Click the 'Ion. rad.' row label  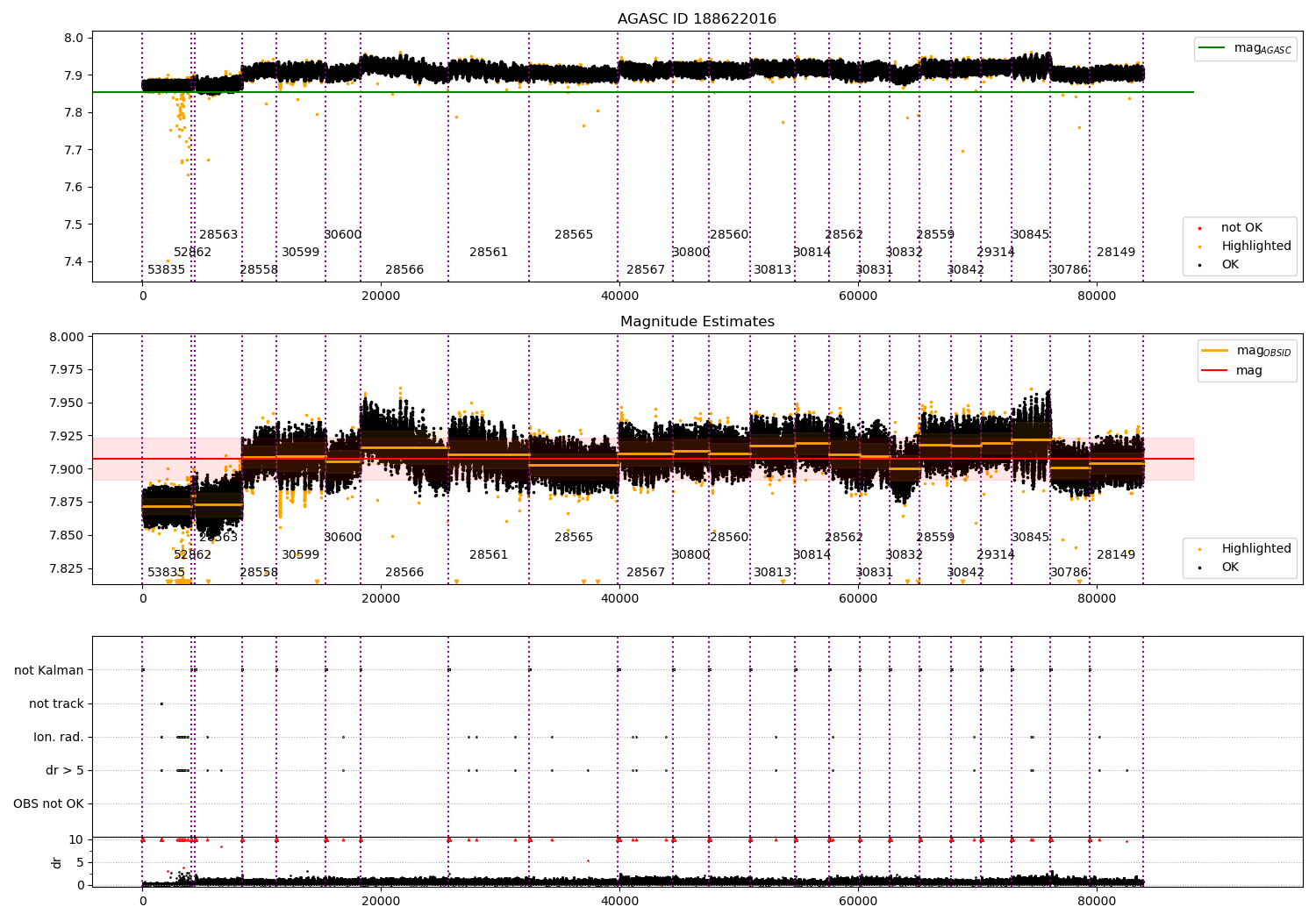(x=59, y=738)
